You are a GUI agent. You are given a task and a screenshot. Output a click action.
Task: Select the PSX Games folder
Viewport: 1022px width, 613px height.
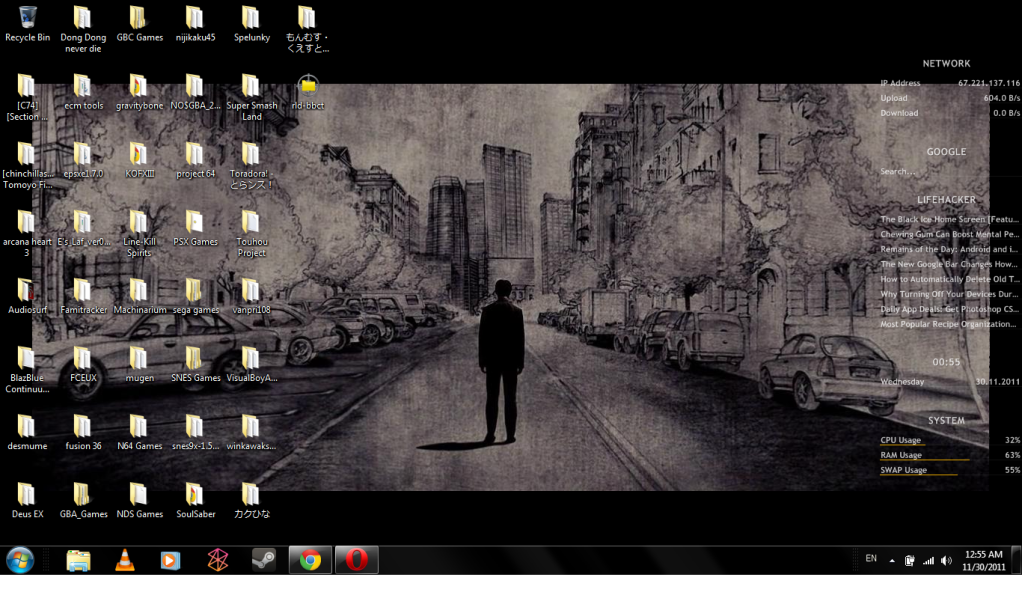coord(196,228)
